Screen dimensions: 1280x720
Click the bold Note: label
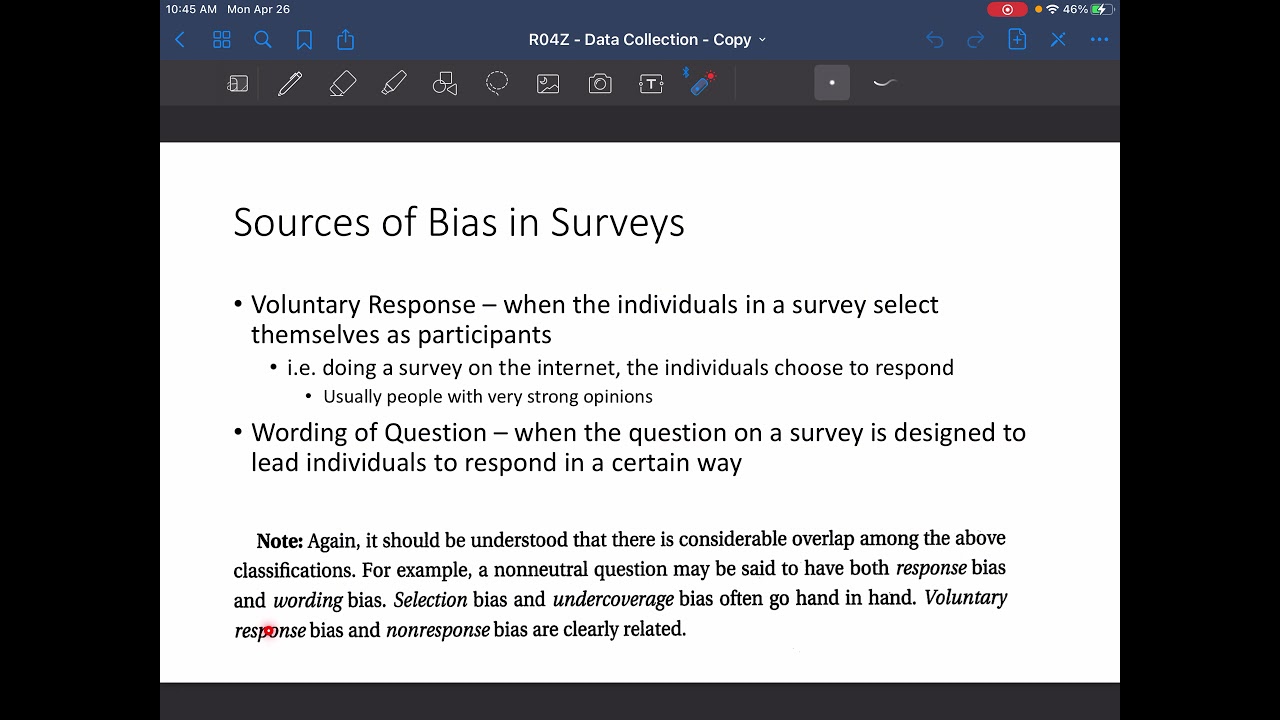click(x=279, y=541)
